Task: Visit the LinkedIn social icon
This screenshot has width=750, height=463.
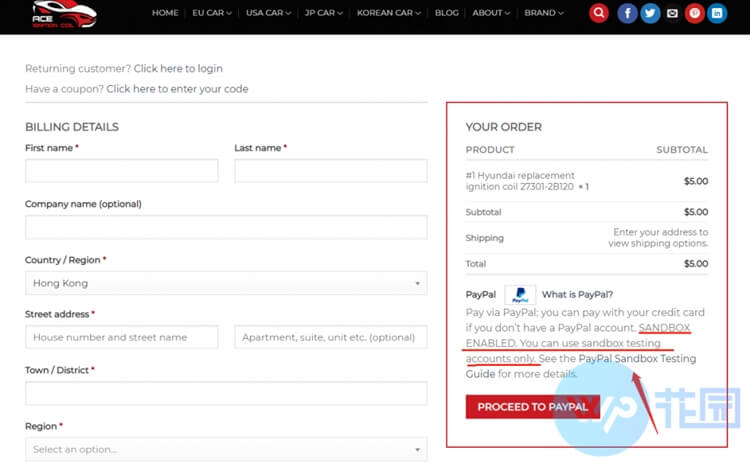Action: 717,13
